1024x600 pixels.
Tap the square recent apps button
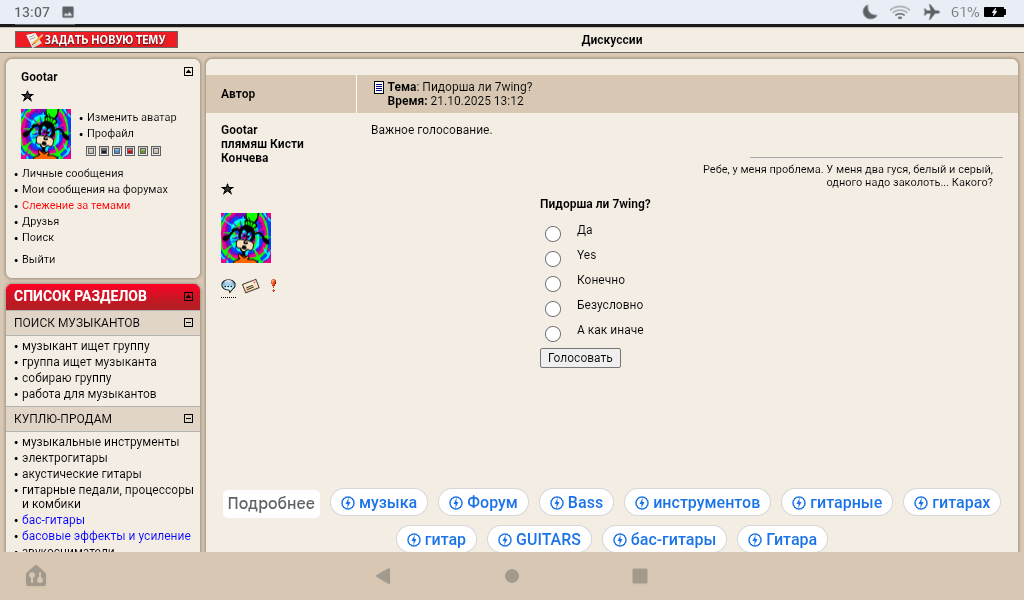tap(640, 576)
